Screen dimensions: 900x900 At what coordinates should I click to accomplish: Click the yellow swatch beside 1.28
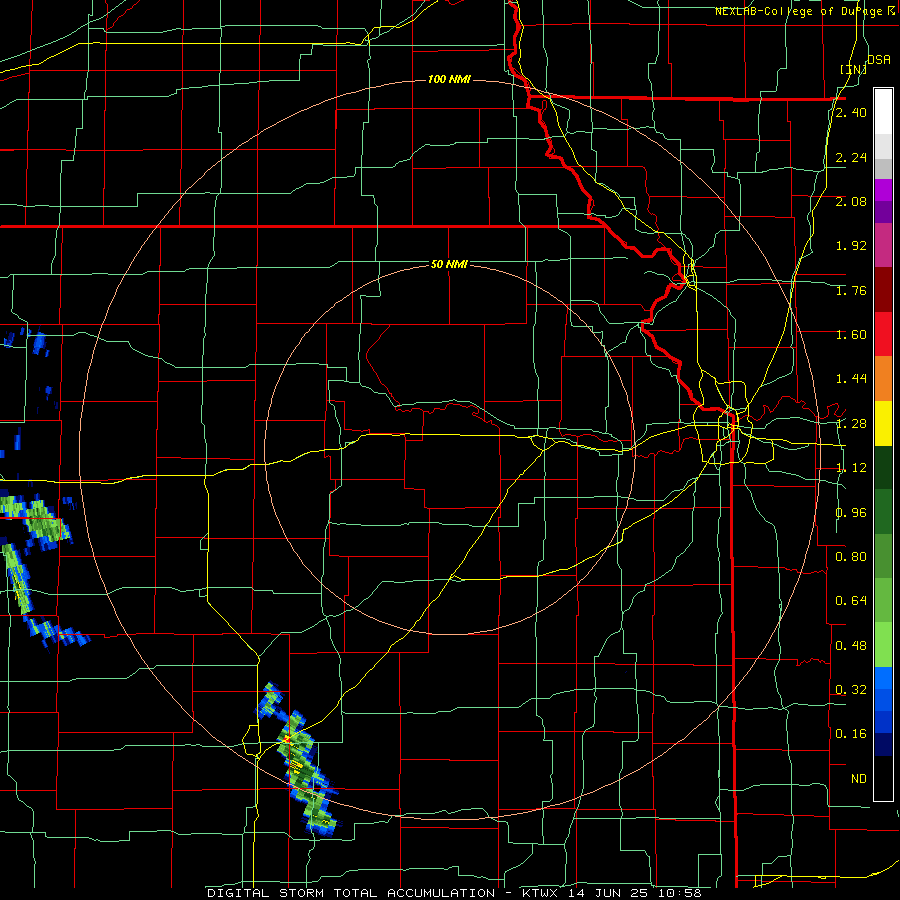(883, 423)
